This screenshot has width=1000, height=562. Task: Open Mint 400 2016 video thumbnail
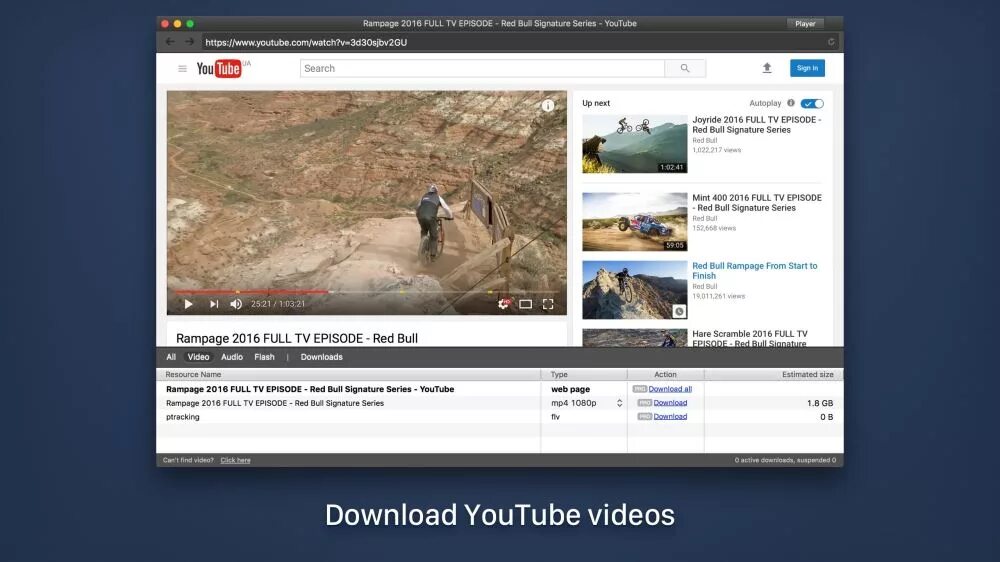(x=635, y=222)
